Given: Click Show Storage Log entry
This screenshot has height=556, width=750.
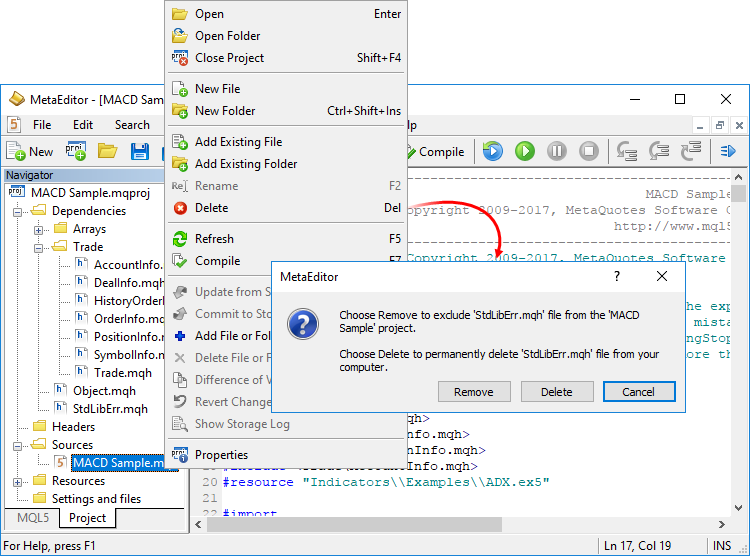Looking at the screenshot, I should (286, 424).
